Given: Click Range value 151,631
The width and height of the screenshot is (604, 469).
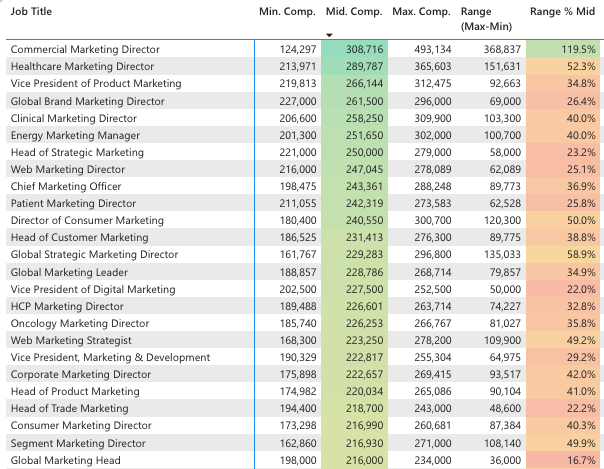Looking at the screenshot, I should coord(502,66).
